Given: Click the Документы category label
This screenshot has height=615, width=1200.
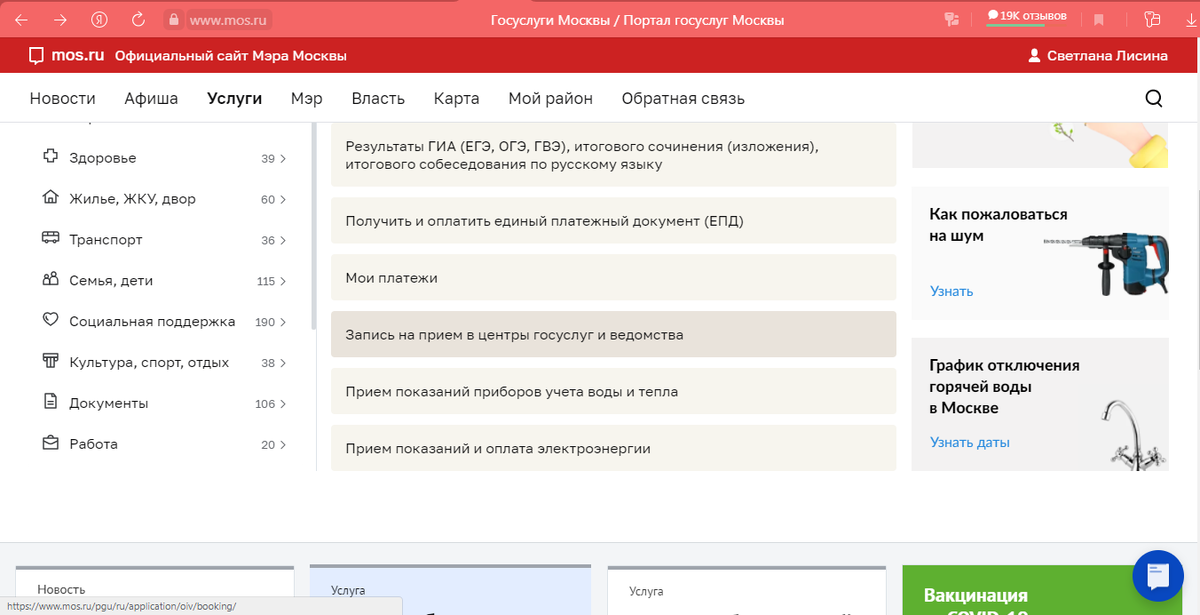Looking at the screenshot, I should [x=109, y=403].
